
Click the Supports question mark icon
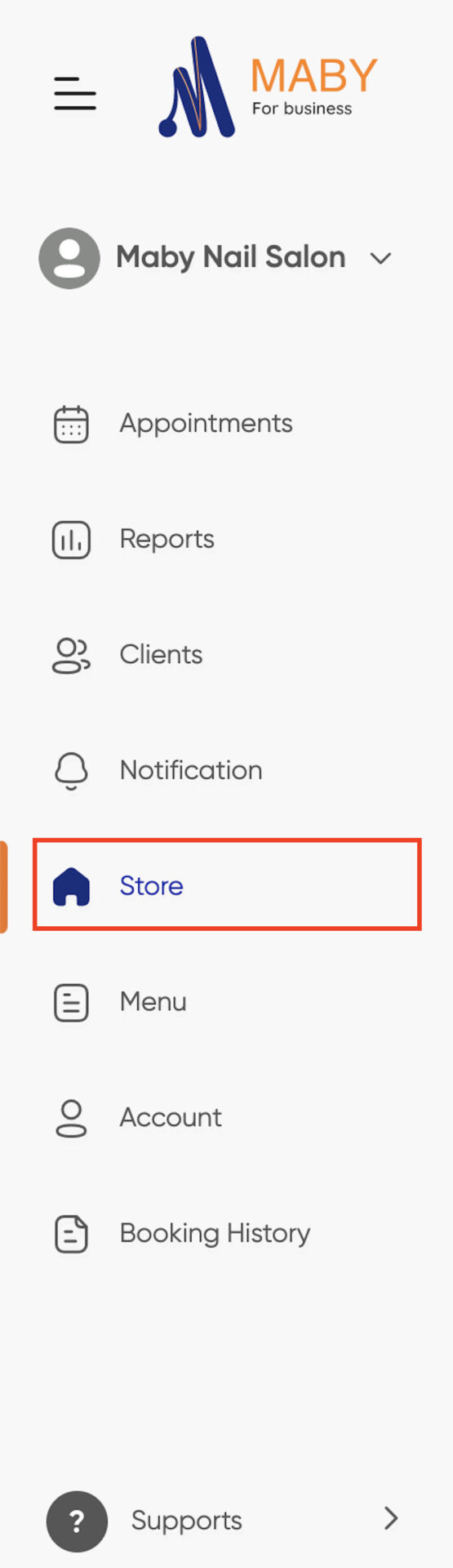point(77,1521)
